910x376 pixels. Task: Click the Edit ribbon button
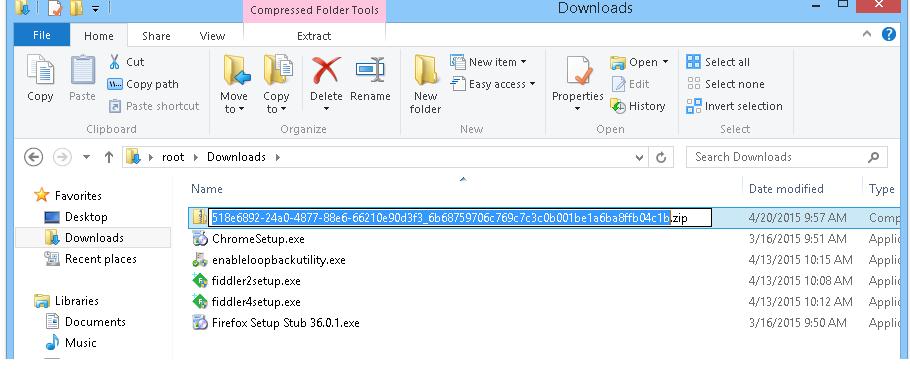[631, 84]
